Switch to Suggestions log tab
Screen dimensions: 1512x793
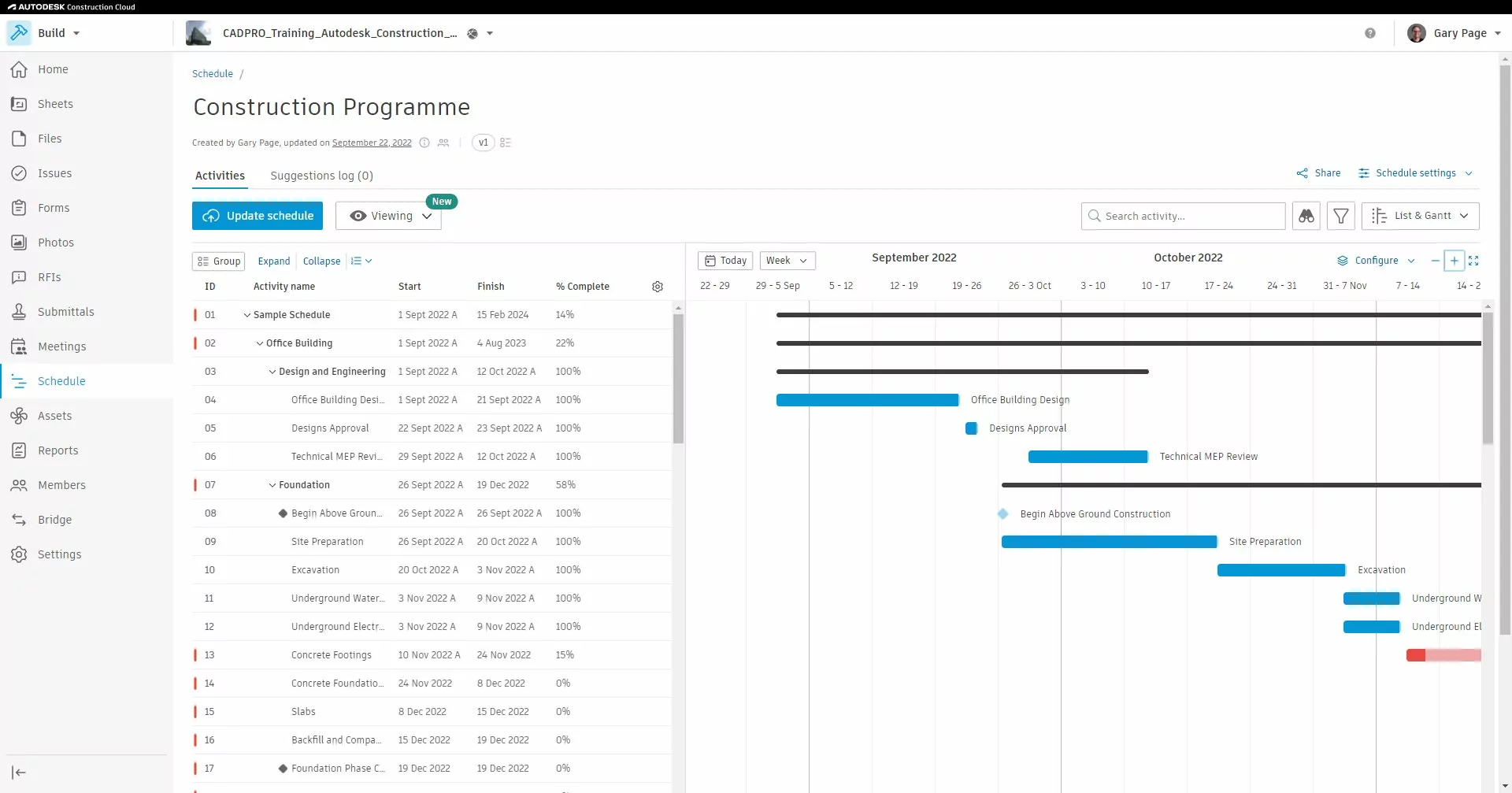point(321,176)
